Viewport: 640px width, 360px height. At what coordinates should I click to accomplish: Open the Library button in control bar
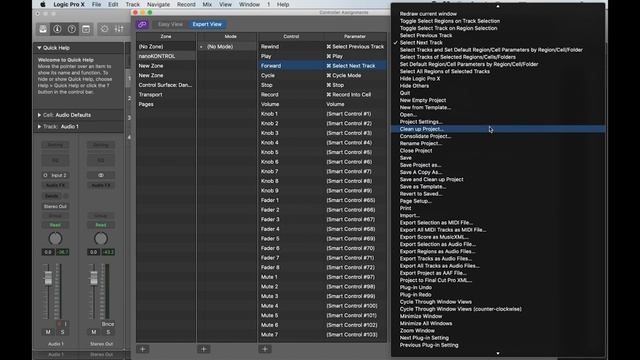[43, 29]
